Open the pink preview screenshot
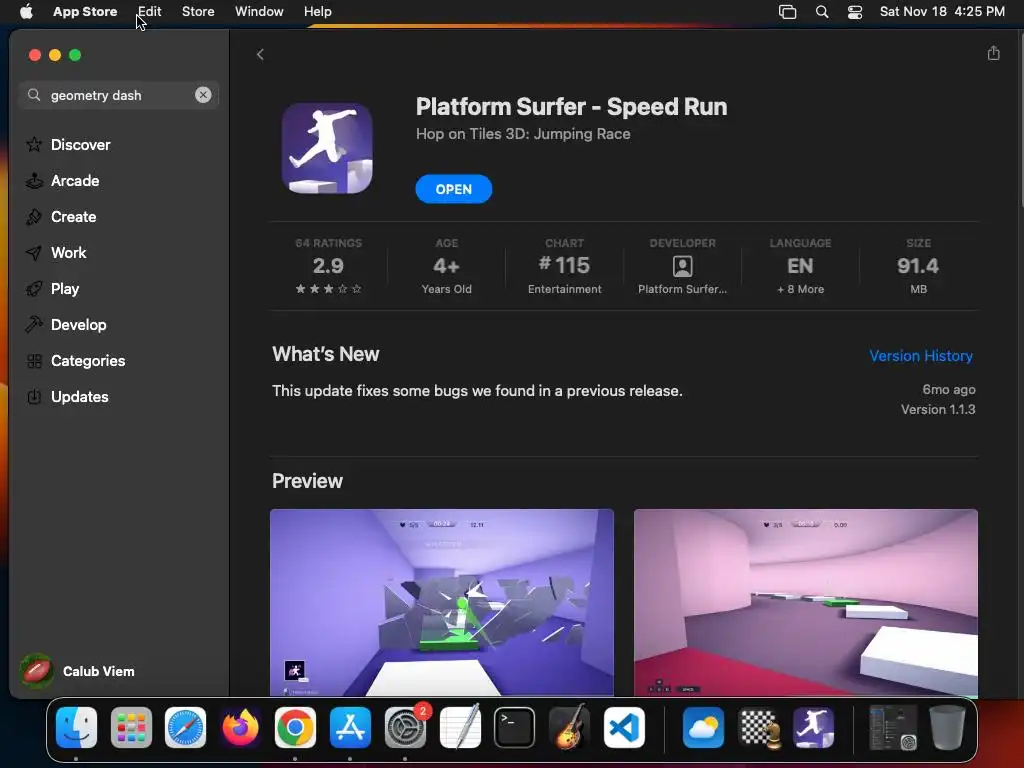Viewport: 1024px width, 768px height. pos(805,602)
